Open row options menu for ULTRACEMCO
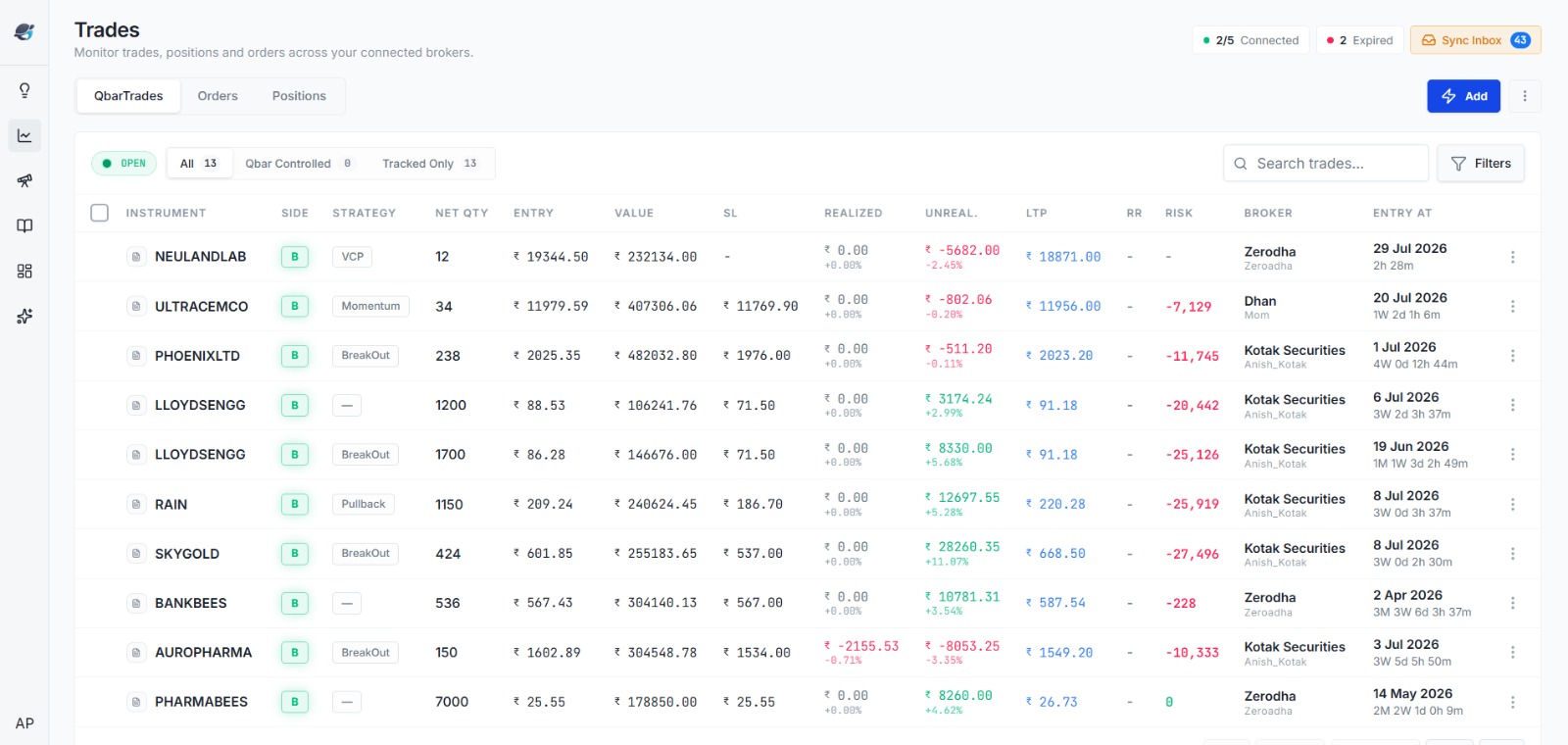 click(x=1512, y=306)
